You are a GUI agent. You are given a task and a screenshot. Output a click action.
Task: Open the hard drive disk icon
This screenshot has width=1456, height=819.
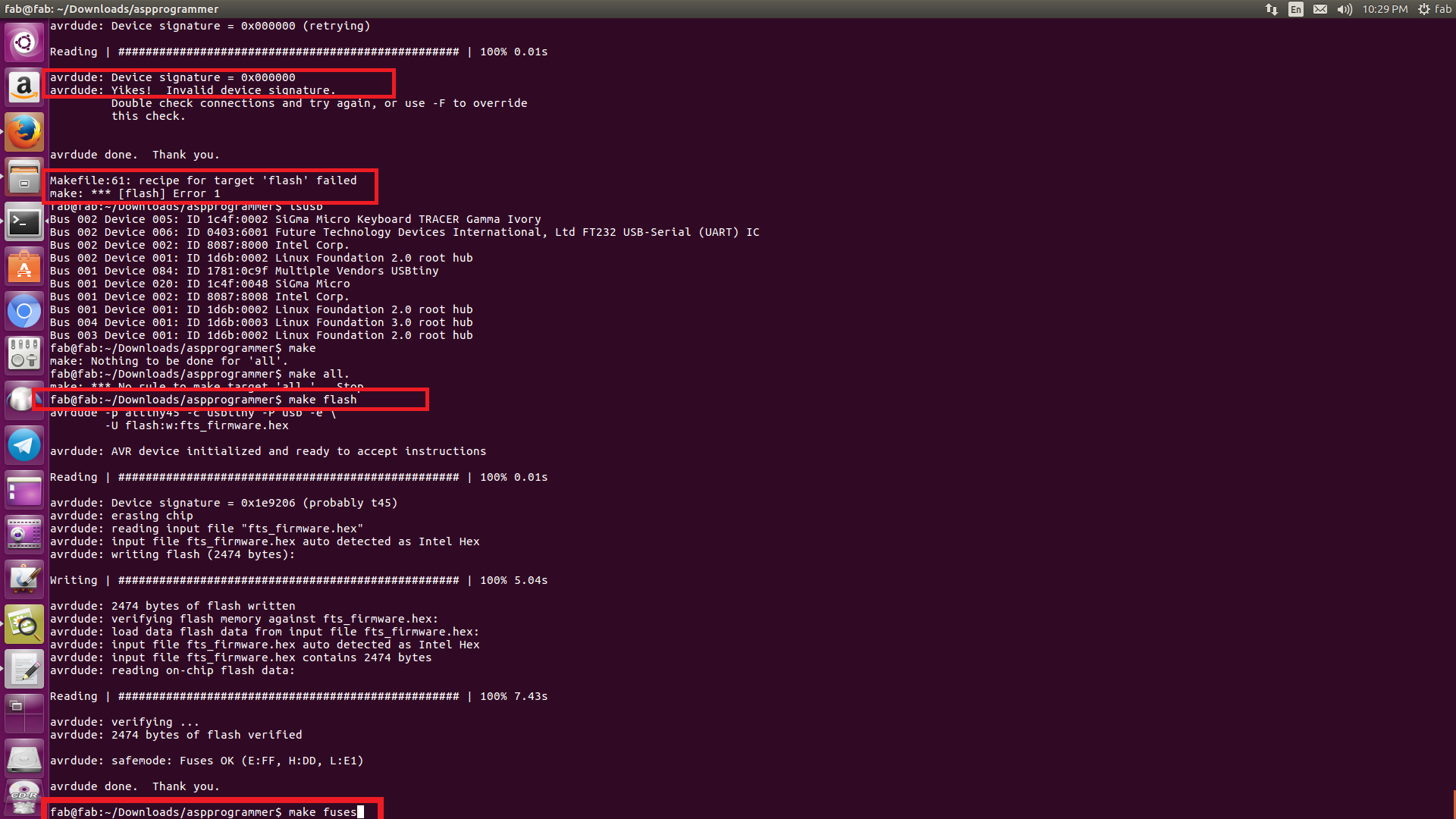(x=24, y=758)
